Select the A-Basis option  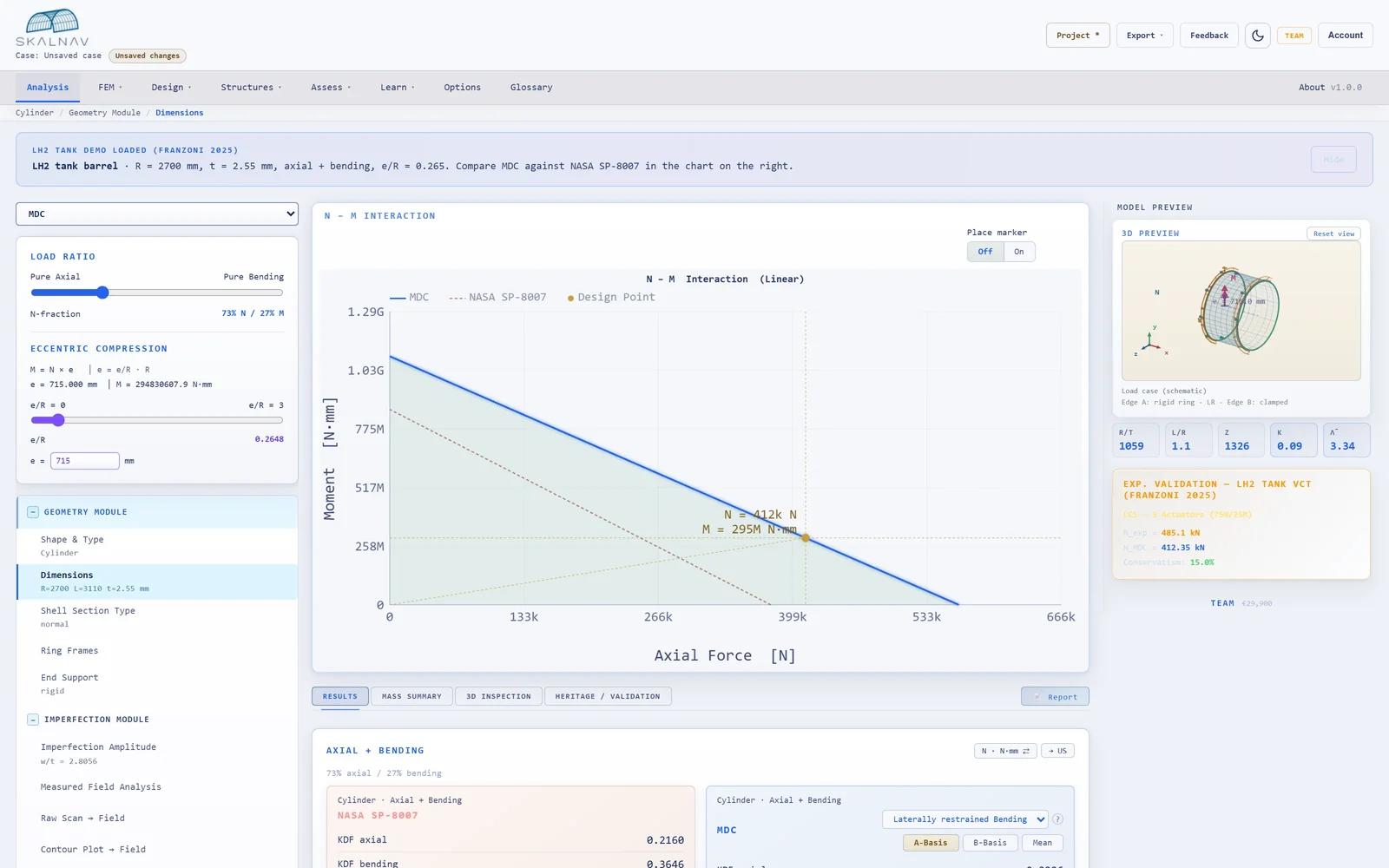(x=931, y=843)
